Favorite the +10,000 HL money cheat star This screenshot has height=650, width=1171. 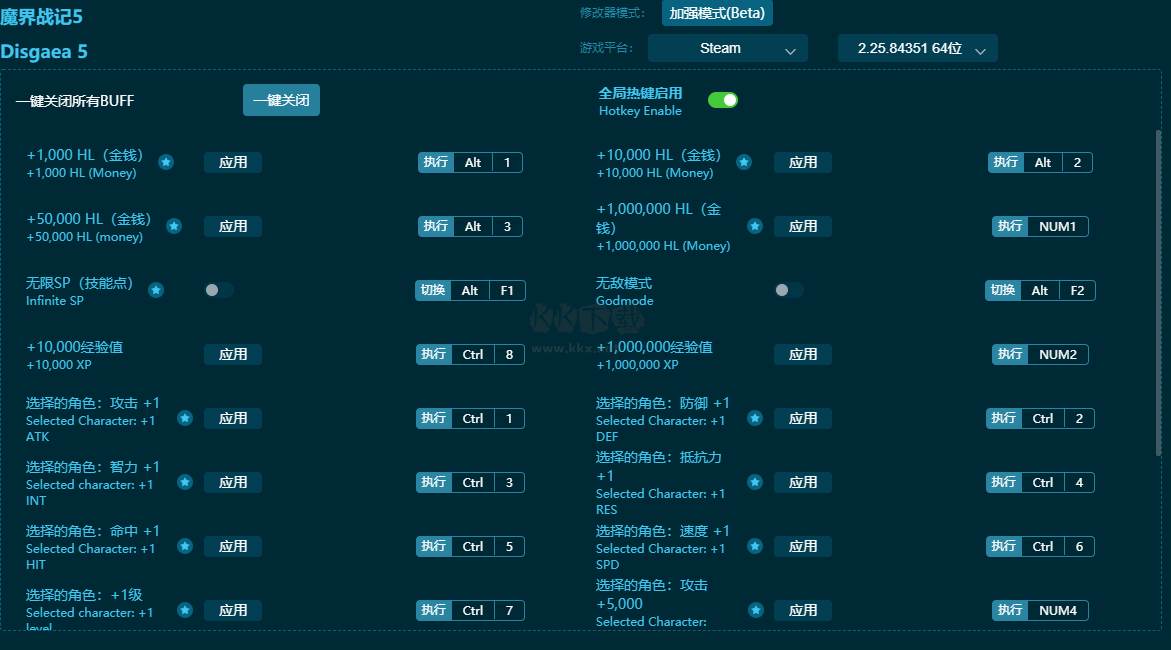click(x=744, y=162)
